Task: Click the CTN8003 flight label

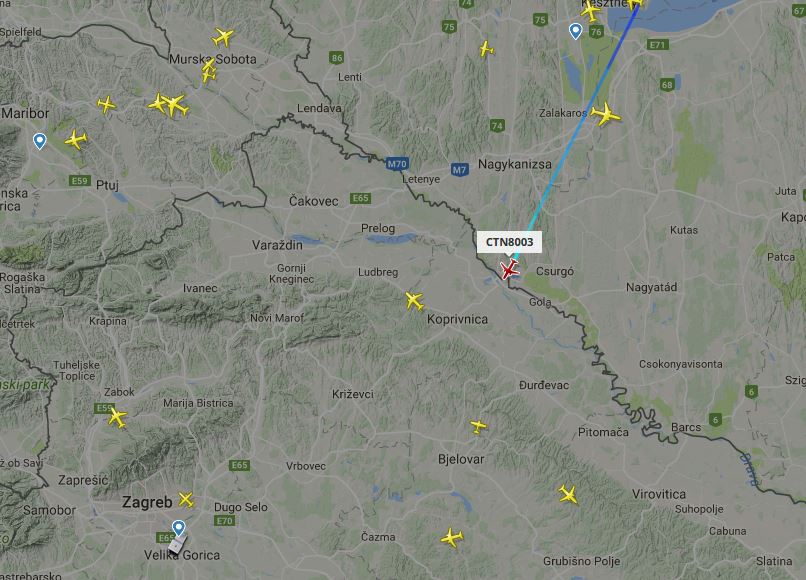Action: point(509,242)
